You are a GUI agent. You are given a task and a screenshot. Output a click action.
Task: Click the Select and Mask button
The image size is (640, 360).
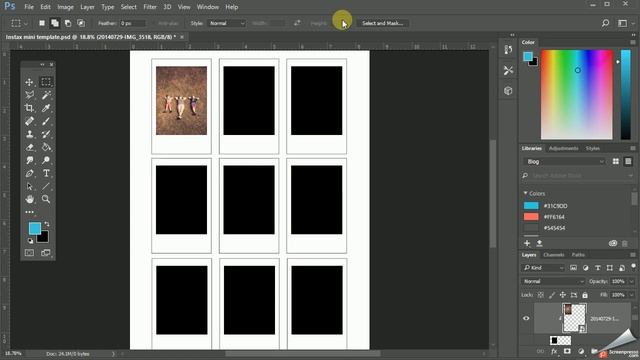tap(382, 23)
